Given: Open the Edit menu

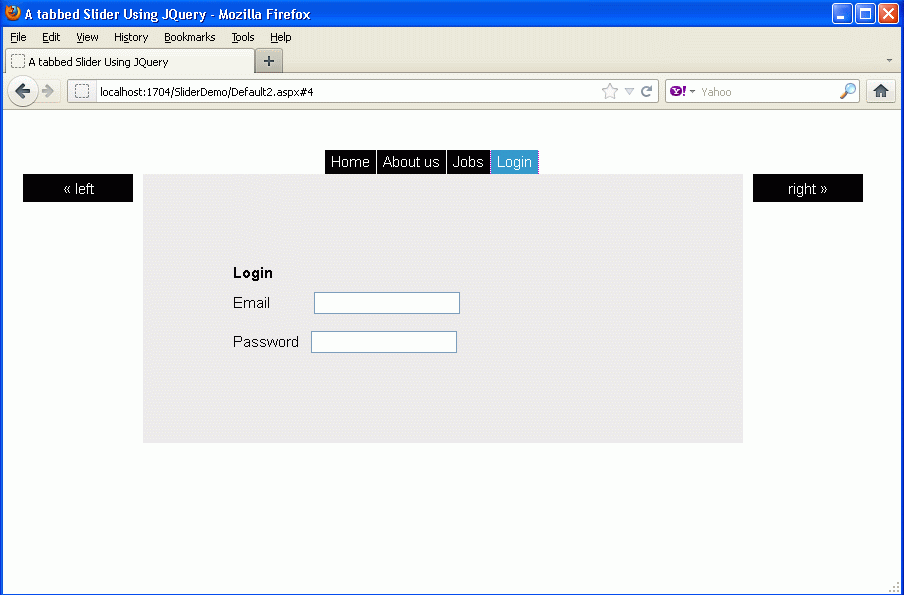Looking at the screenshot, I should tap(51, 37).
